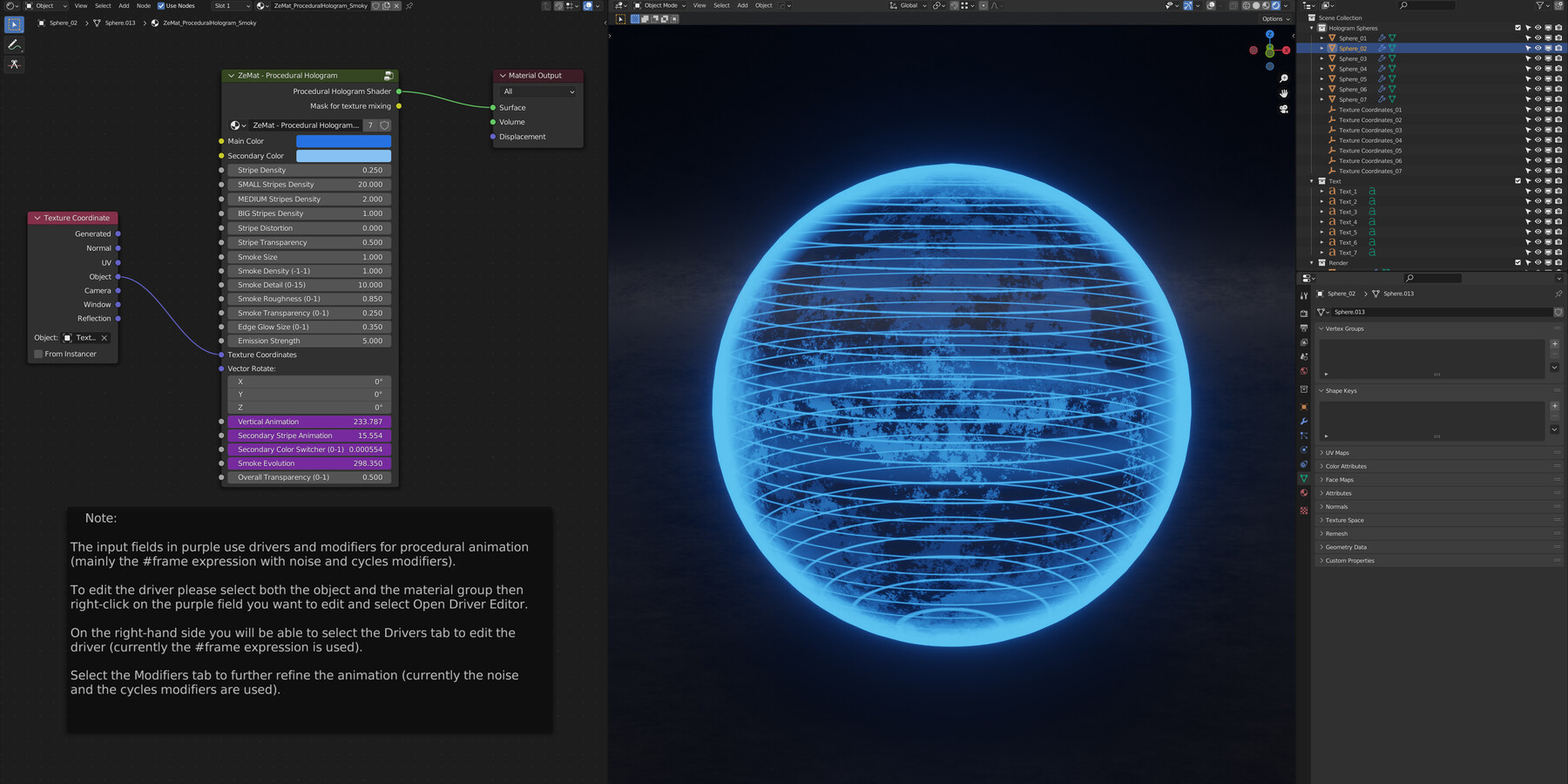This screenshot has width=1568, height=784.
Task: Uncheck the From Instancer checkbox
Action: click(x=38, y=354)
